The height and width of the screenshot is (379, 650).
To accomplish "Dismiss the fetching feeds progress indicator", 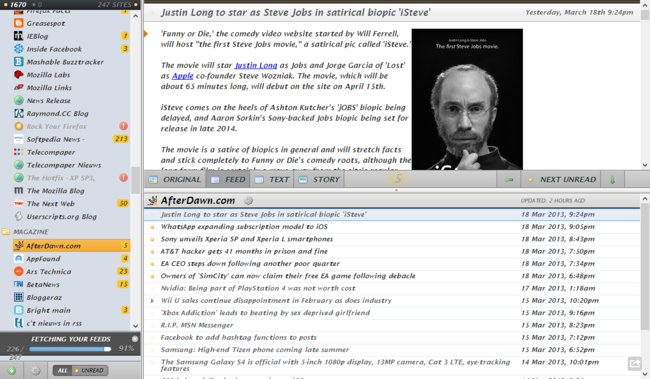I will click(x=135, y=339).
